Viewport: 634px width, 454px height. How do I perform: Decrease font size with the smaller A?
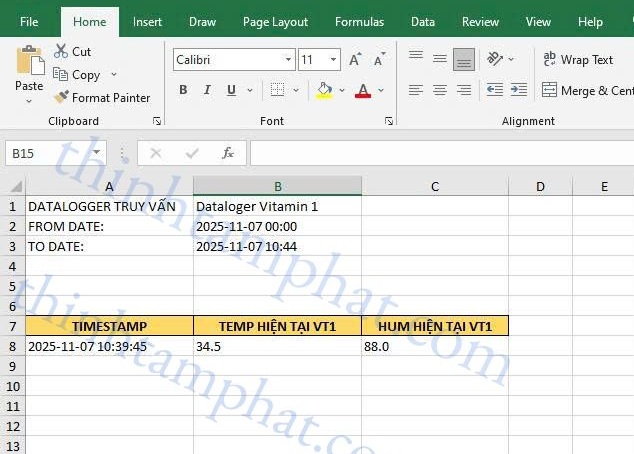click(x=379, y=60)
